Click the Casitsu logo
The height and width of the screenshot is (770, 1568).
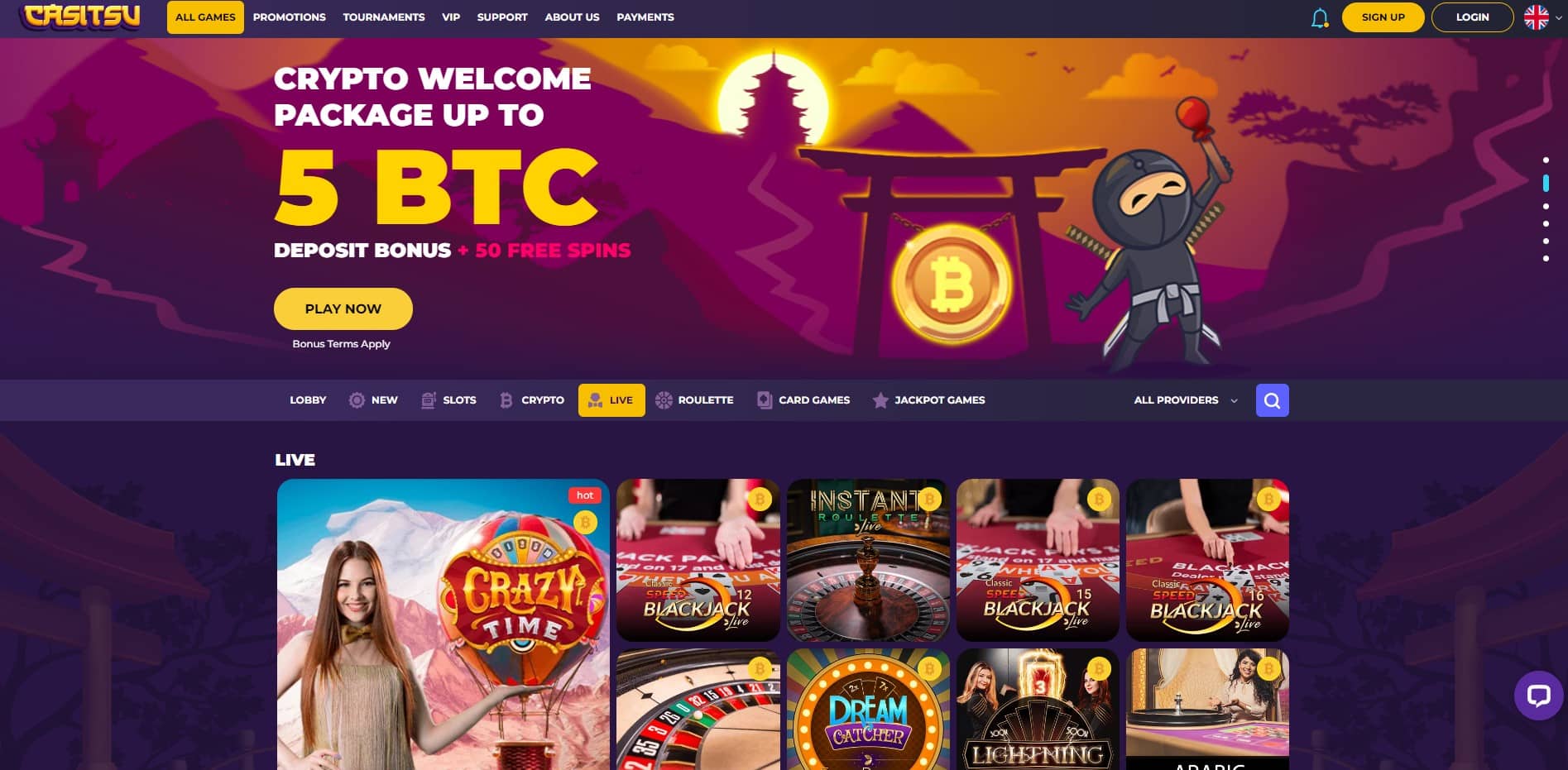click(81, 17)
